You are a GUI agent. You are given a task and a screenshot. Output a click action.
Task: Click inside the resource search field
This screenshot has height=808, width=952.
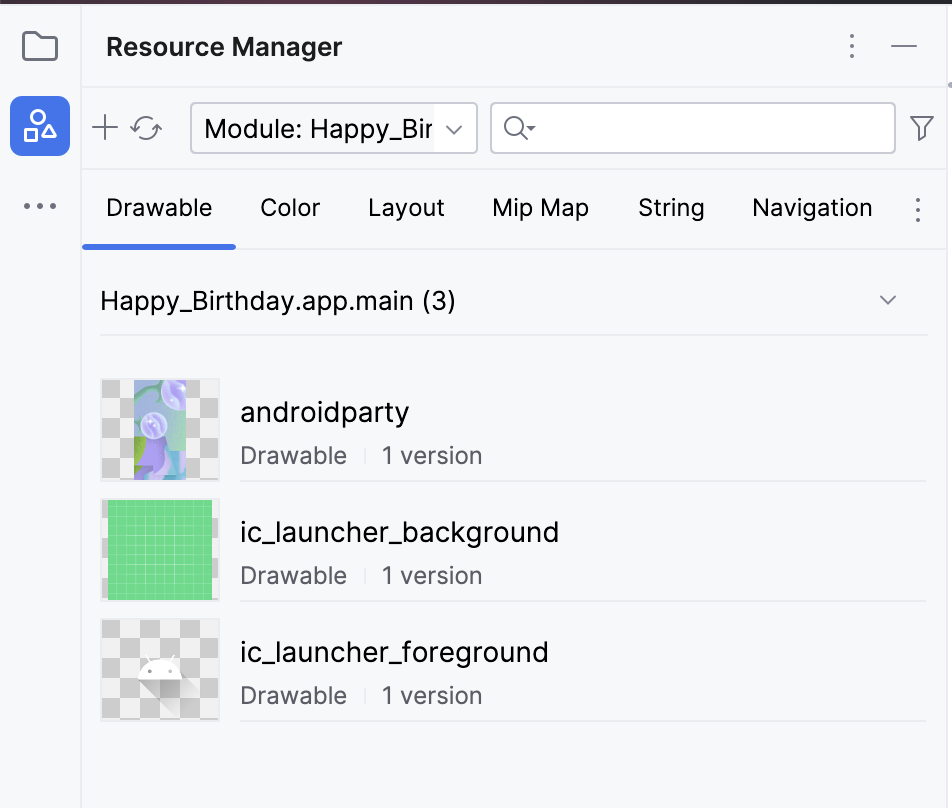pos(710,128)
